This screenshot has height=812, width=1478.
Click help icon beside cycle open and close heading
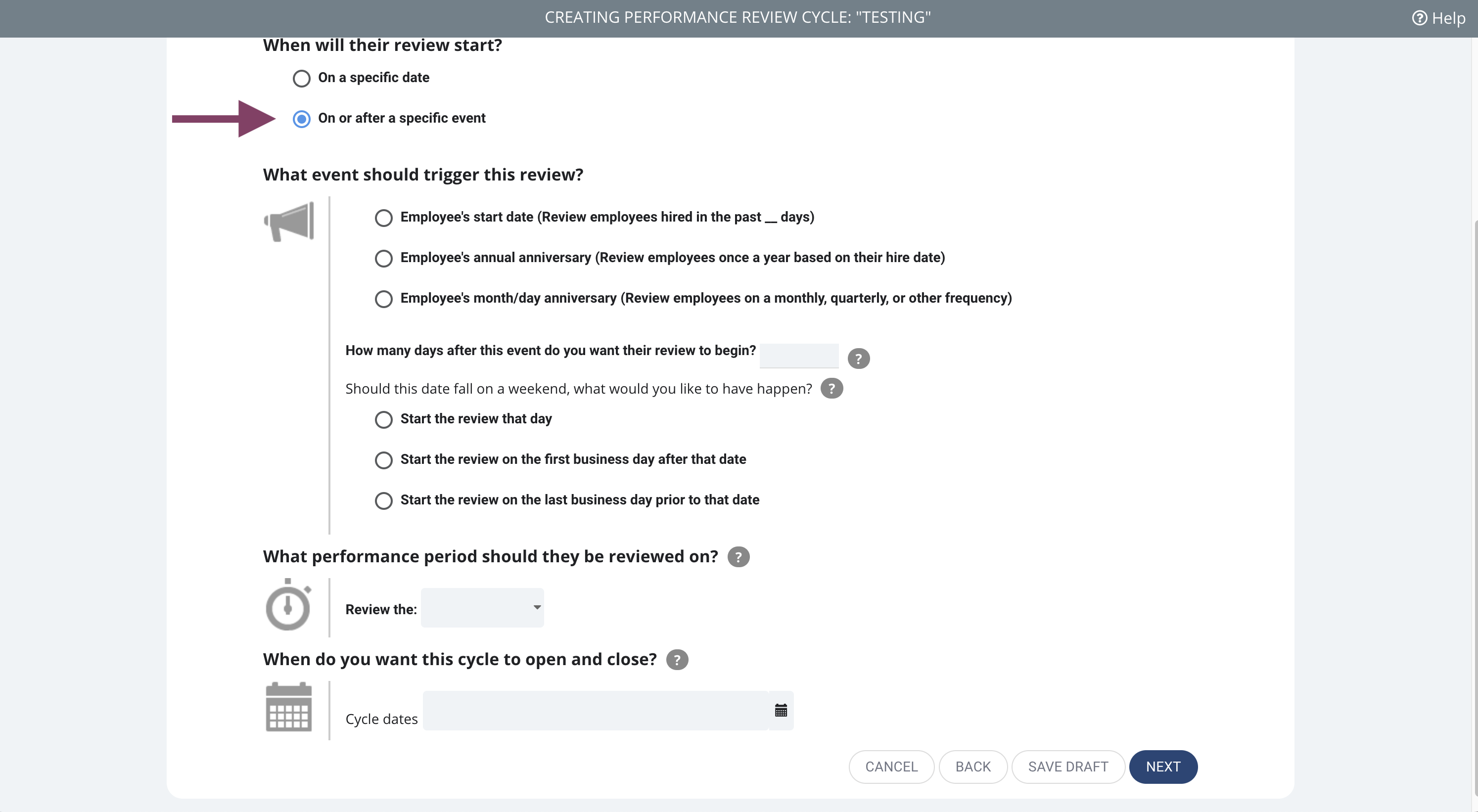677,660
